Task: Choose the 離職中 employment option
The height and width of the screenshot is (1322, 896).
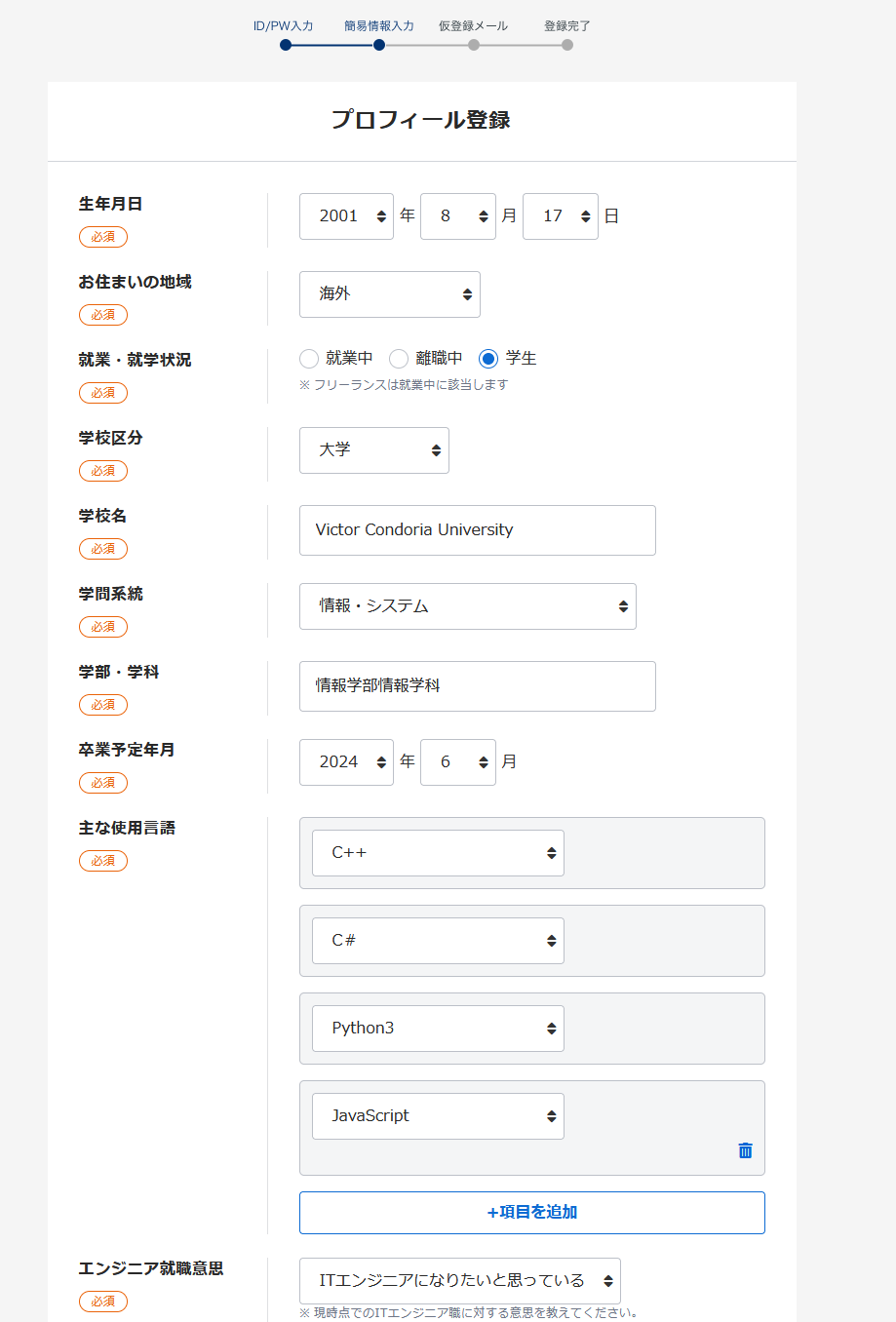Action: click(399, 359)
